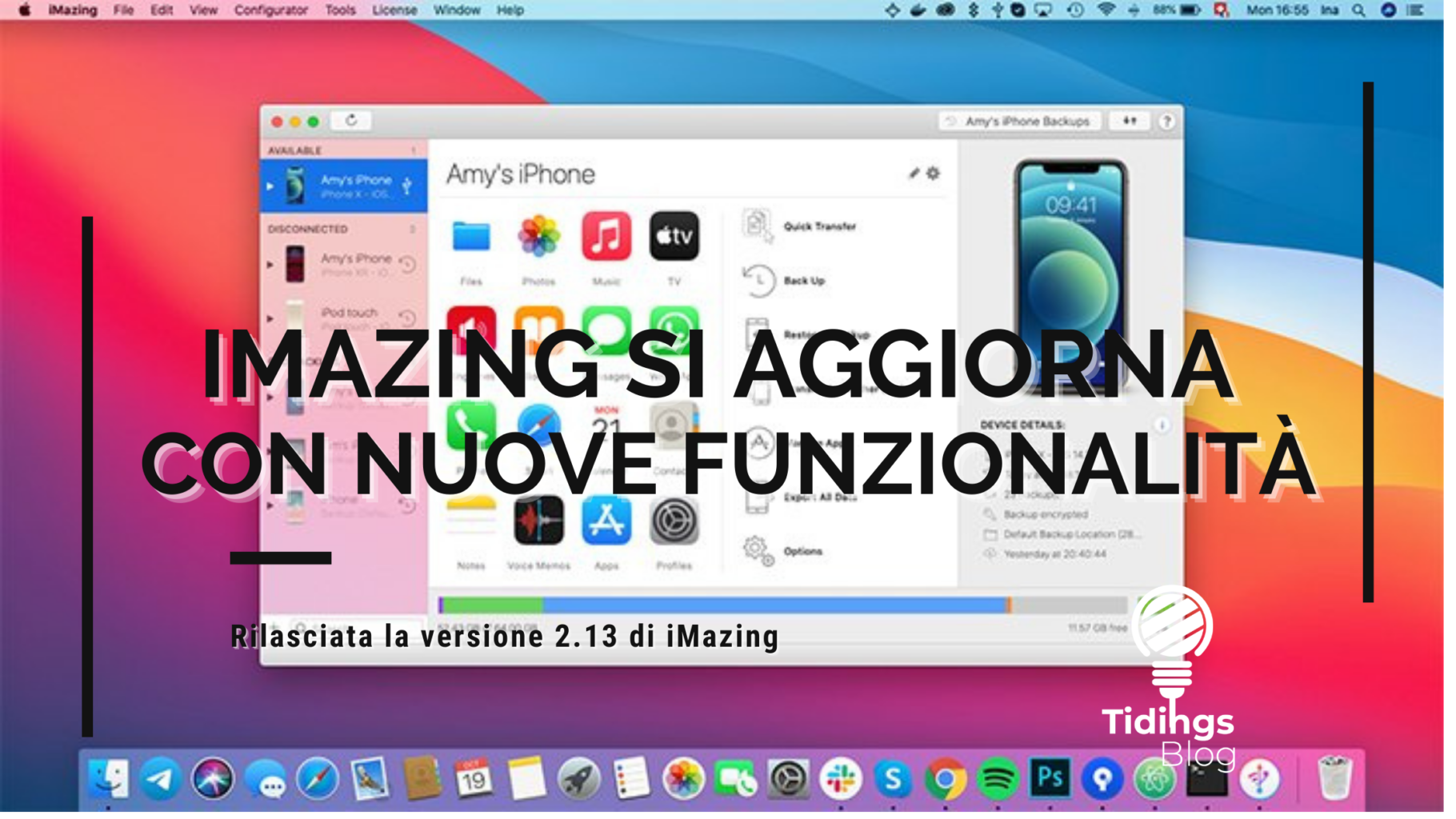Image resolution: width=1456 pixels, height=819 pixels.
Task: Open the iMazing menu in menu bar
Action: coord(73,10)
